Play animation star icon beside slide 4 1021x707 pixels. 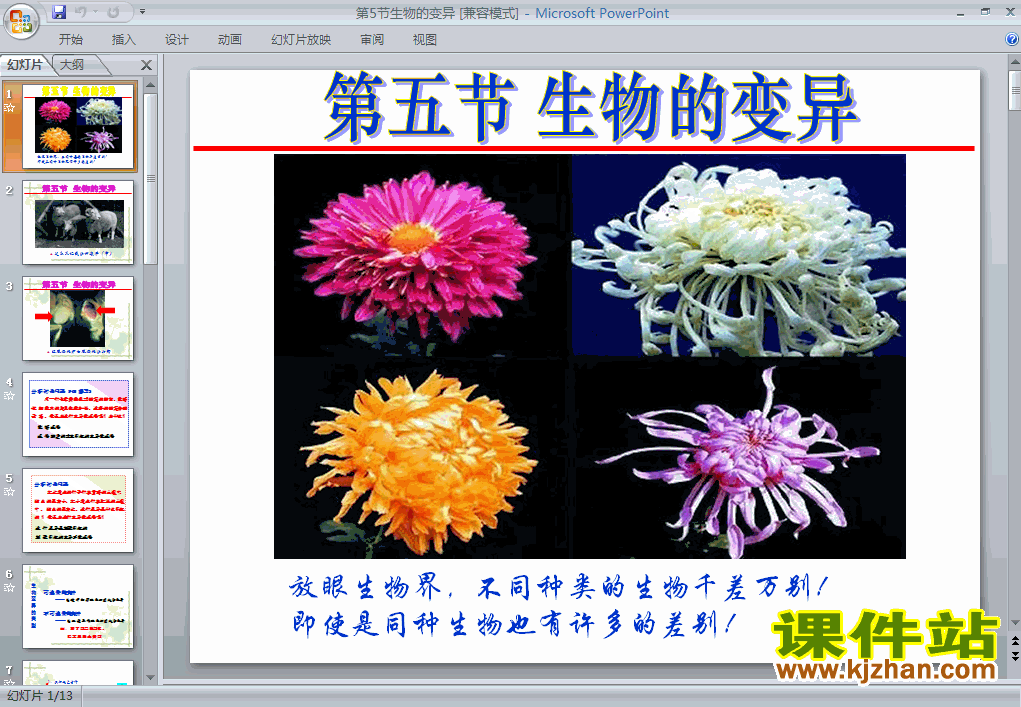coord(9,396)
